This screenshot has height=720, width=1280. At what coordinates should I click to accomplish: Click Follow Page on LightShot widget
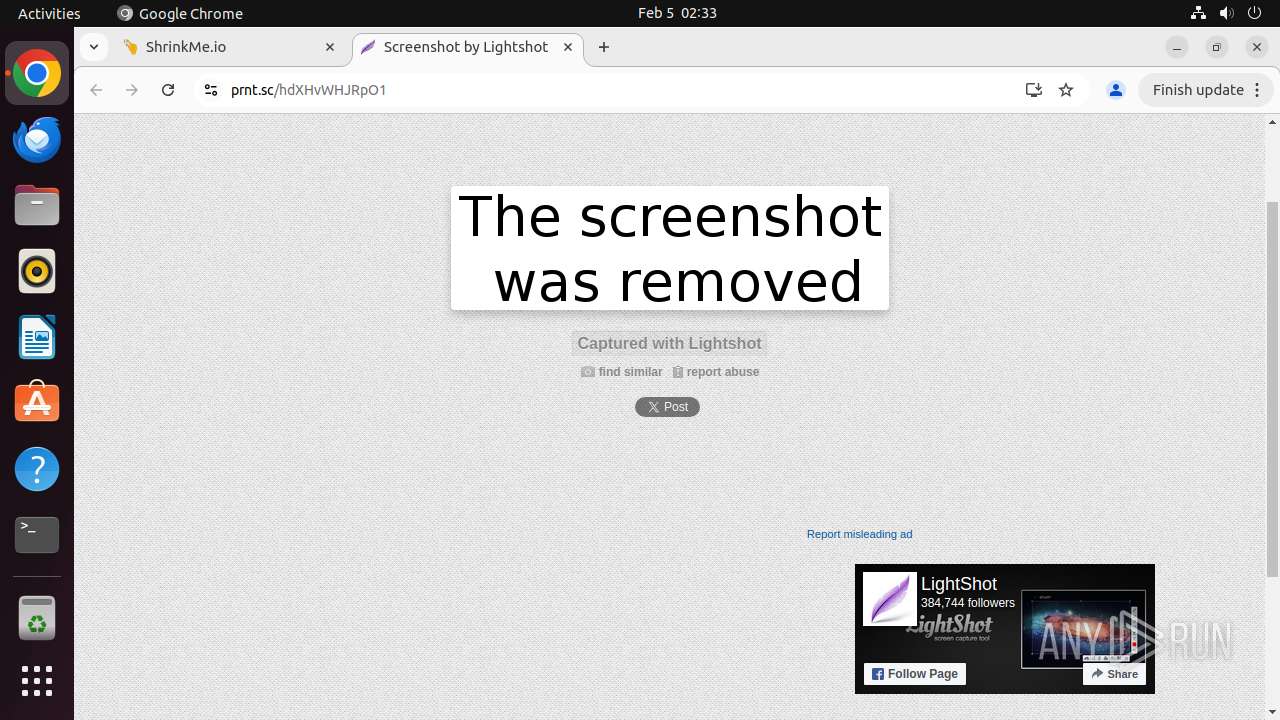click(915, 674)
